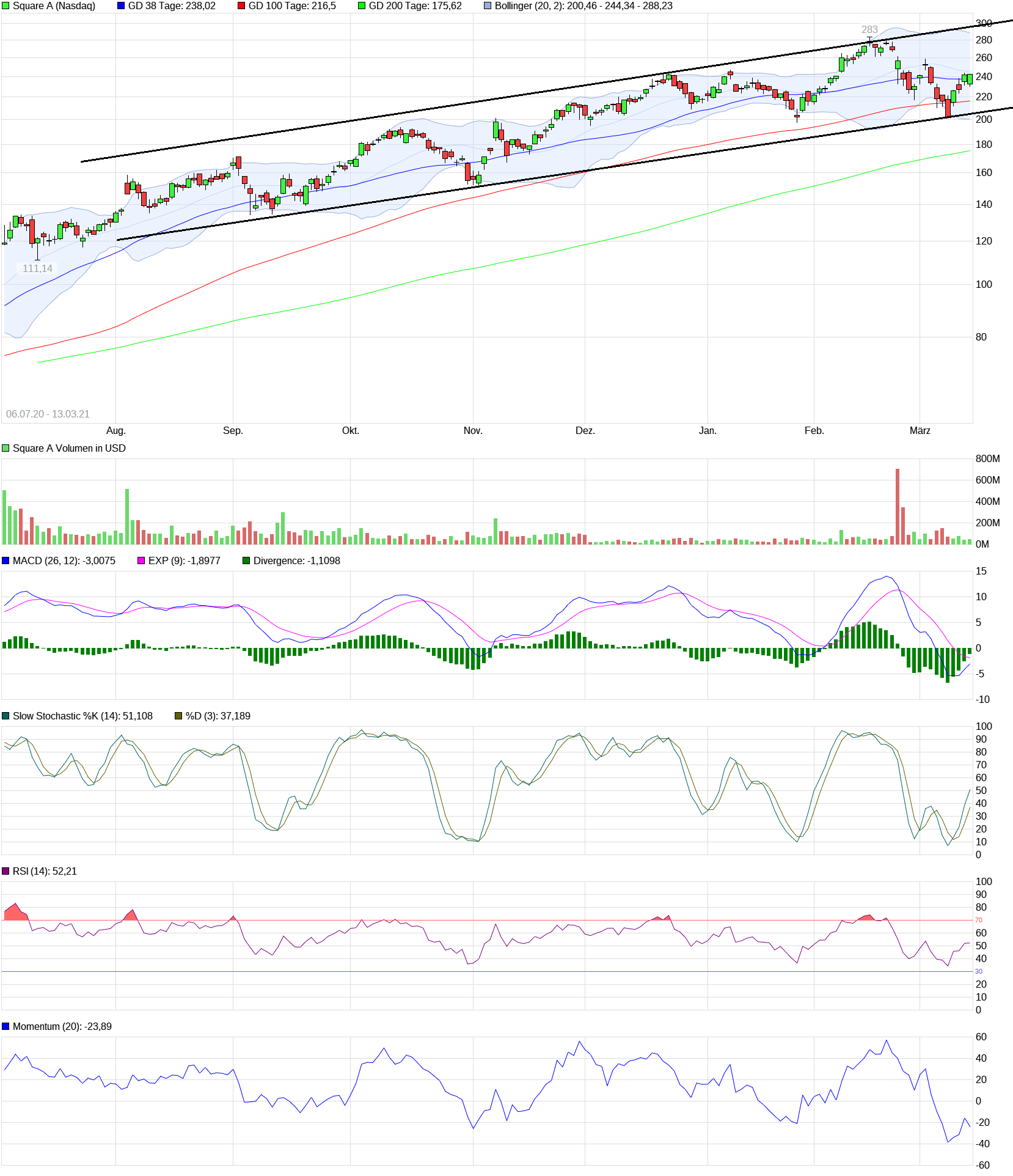Click the blue RSI 30 threshold label
The height and width of the screenshot is (1176, 1013).
(979, 972)
